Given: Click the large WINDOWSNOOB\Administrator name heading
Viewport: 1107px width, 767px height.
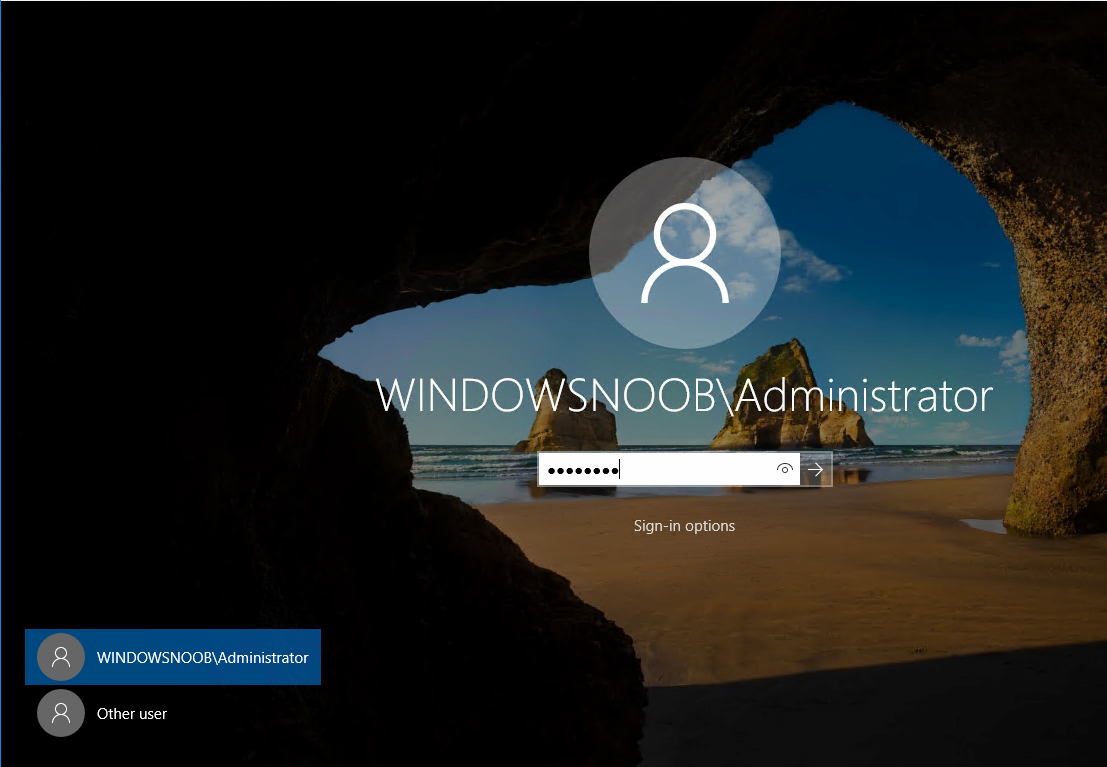Looking at the screenshot, I should [685, 396].
